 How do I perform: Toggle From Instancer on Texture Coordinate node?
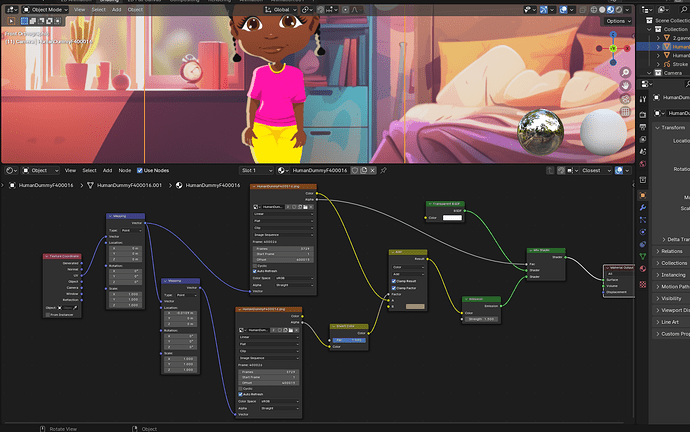click(x=48, y=315)
